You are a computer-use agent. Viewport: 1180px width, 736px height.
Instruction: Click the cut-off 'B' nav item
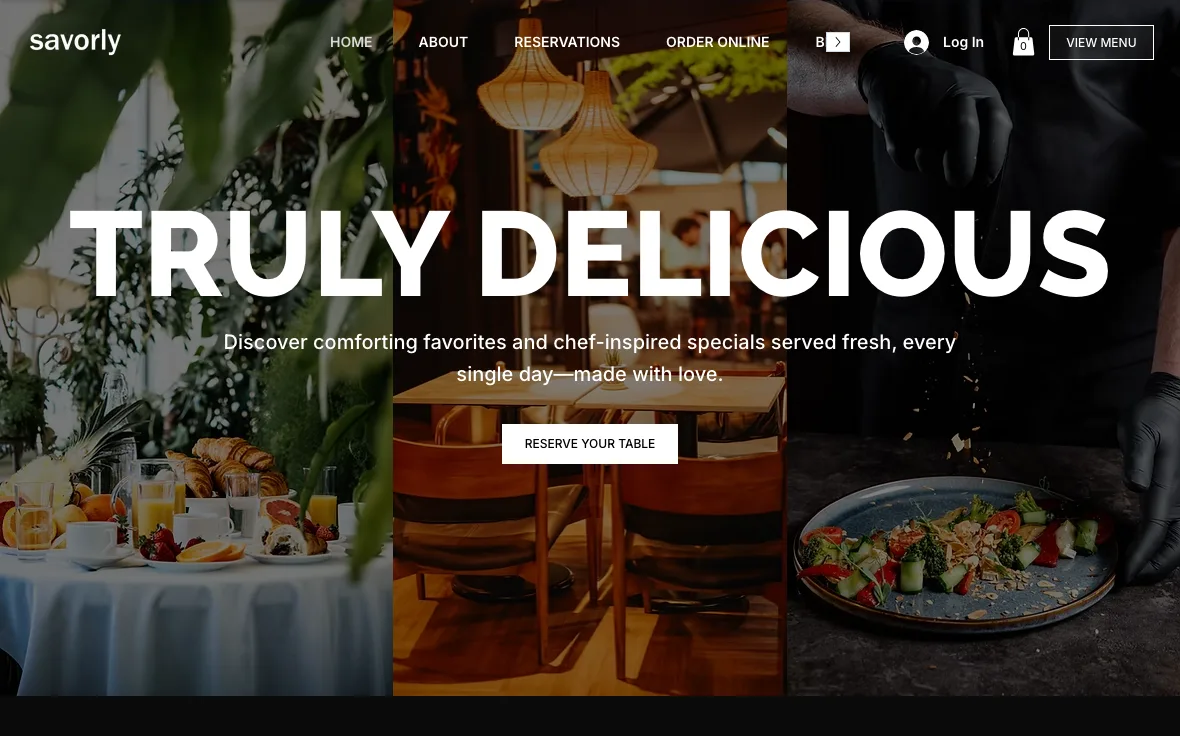[820, 42]
